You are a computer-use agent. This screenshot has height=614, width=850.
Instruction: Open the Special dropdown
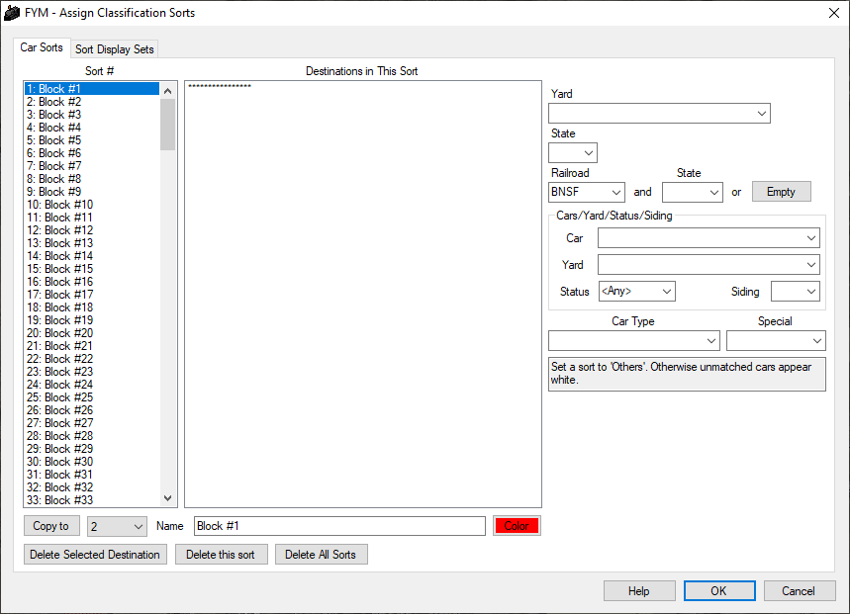click(776, 341)
